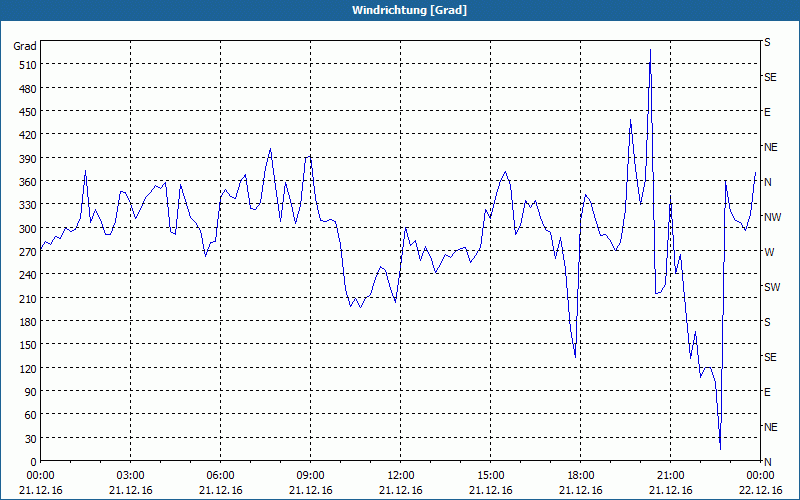Click the 510 value on the y-axis
The width and height of the screenshot is (800, 500).
pyautogui.click(x=28, y=65)
